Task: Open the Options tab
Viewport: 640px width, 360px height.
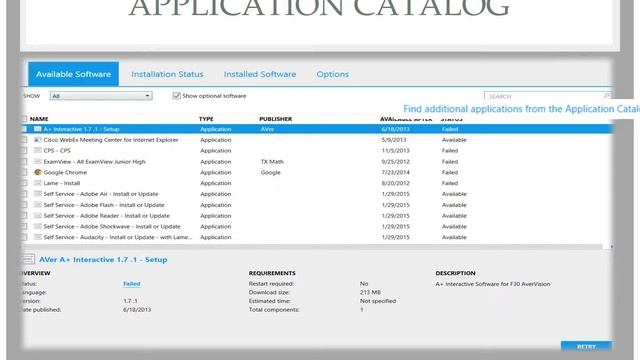Action: [x=333, y=74]
